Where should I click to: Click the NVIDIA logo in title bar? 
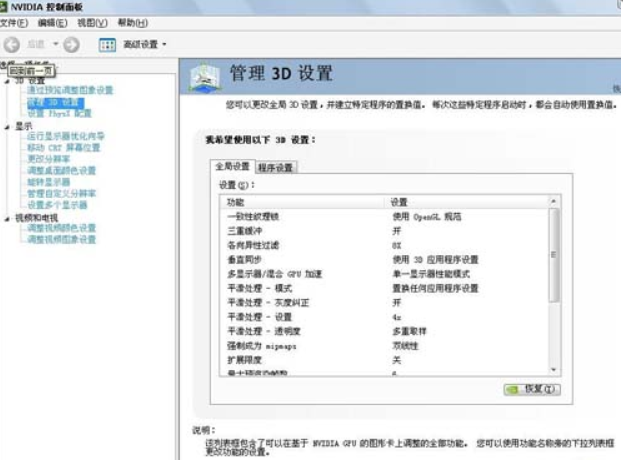coord(4,7)
